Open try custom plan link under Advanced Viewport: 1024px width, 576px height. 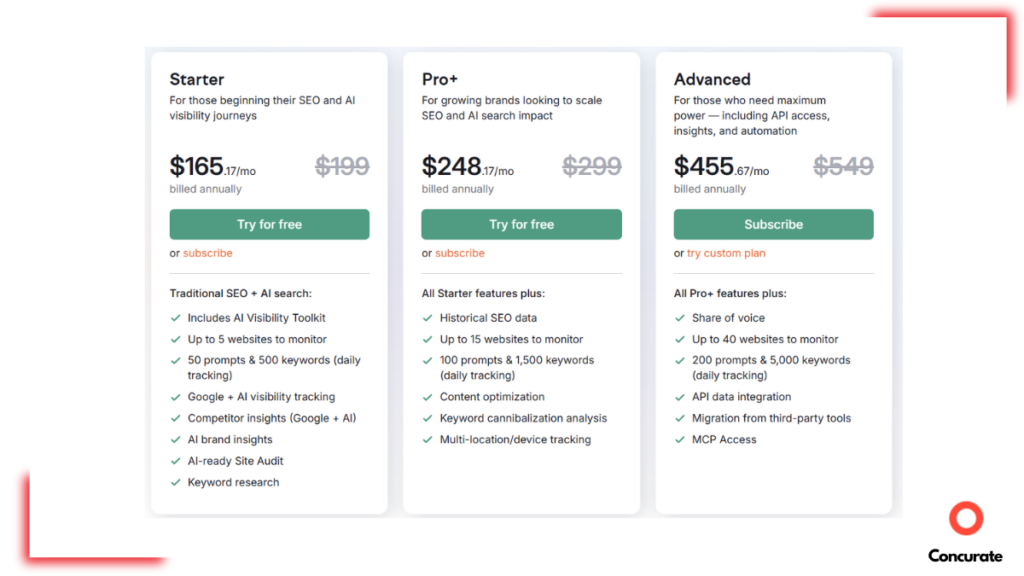click(x=726, y=253)
